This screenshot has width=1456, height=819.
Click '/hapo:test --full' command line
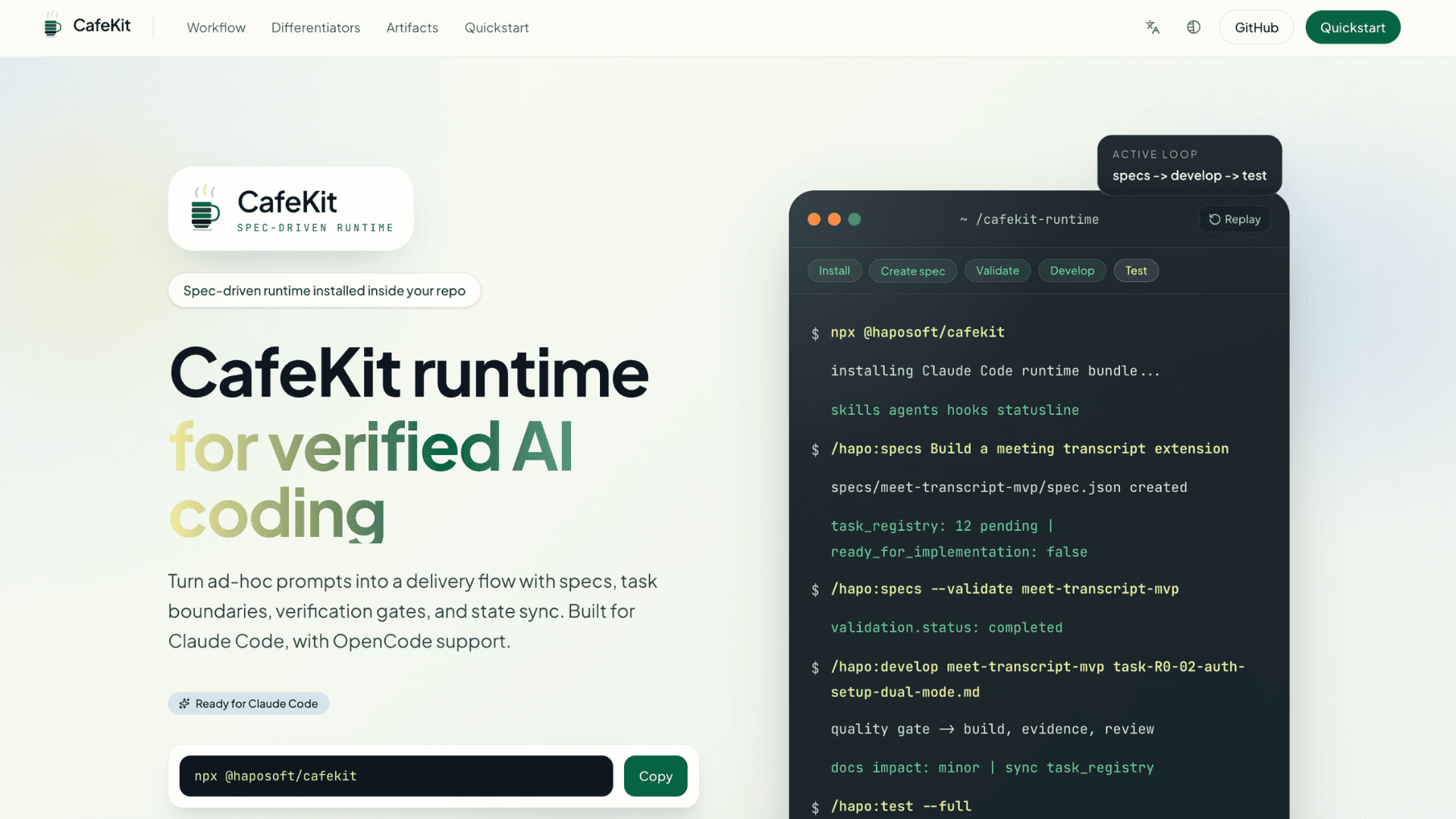click(x=900, y=807)
